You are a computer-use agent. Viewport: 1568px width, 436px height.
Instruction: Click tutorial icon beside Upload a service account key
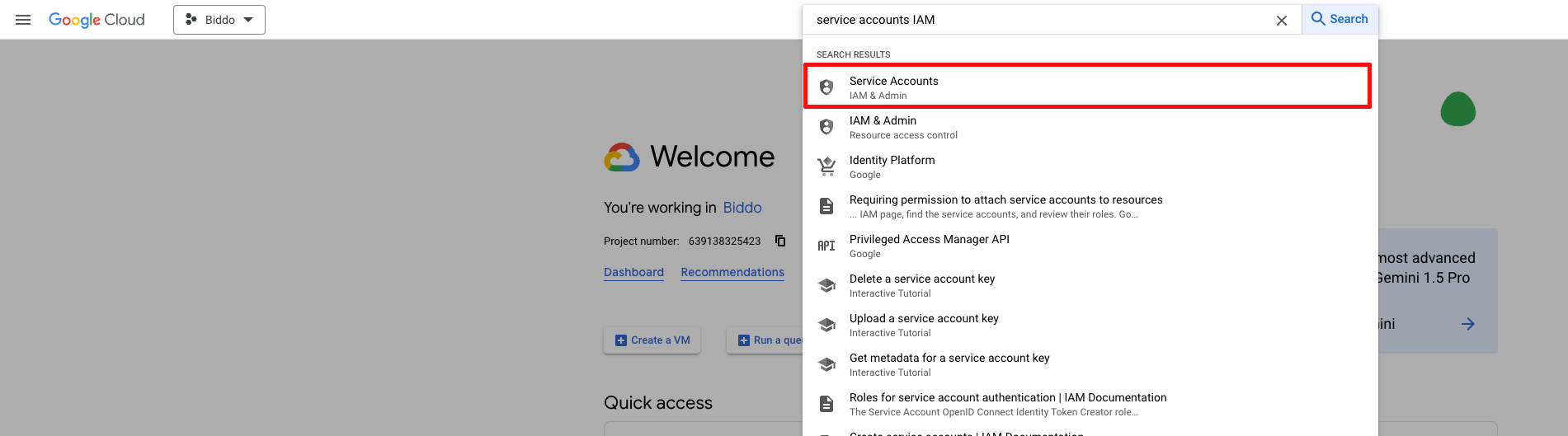pos(826,325)
